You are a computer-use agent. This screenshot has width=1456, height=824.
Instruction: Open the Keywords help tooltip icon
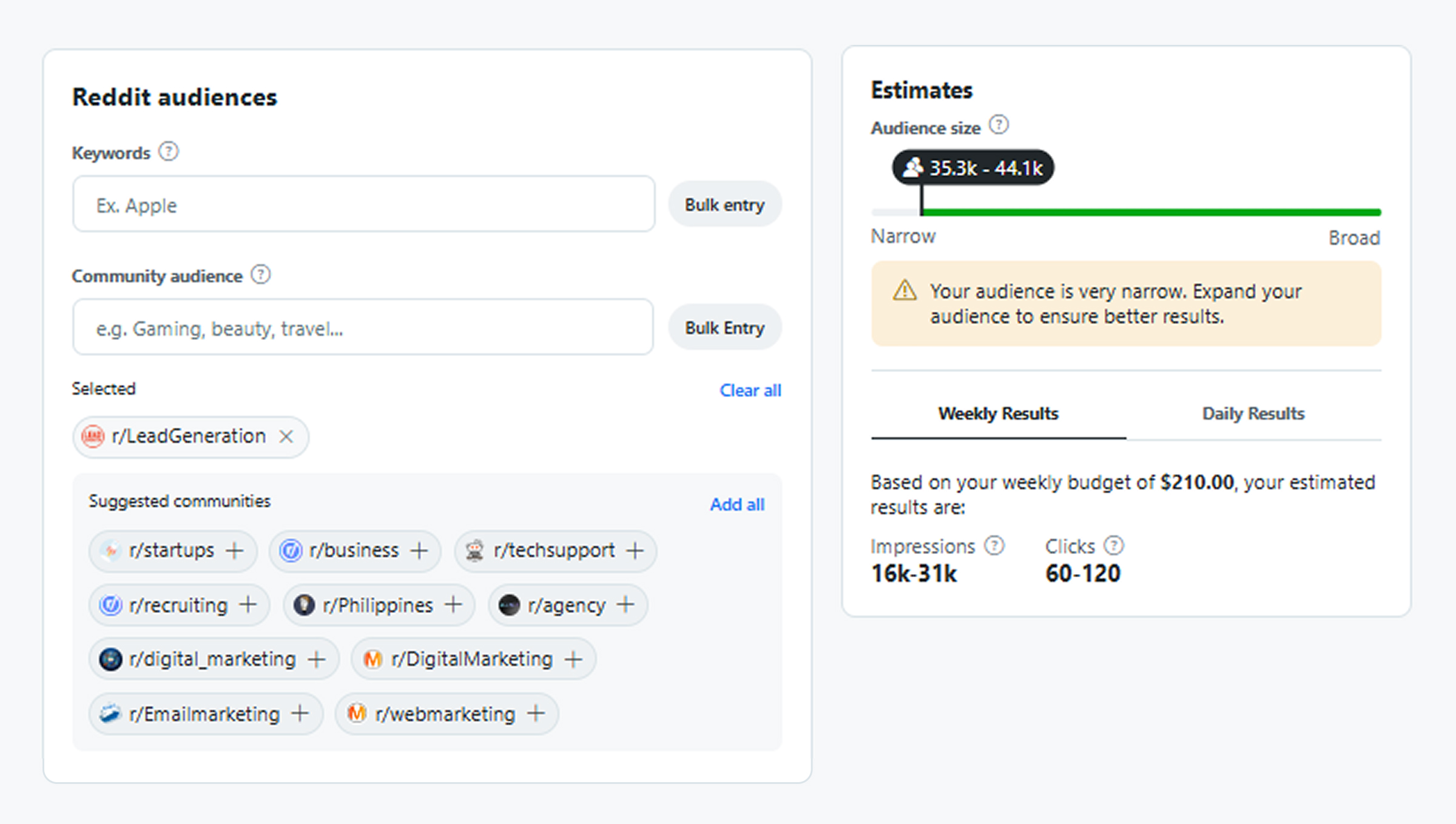tap(169, 151)
